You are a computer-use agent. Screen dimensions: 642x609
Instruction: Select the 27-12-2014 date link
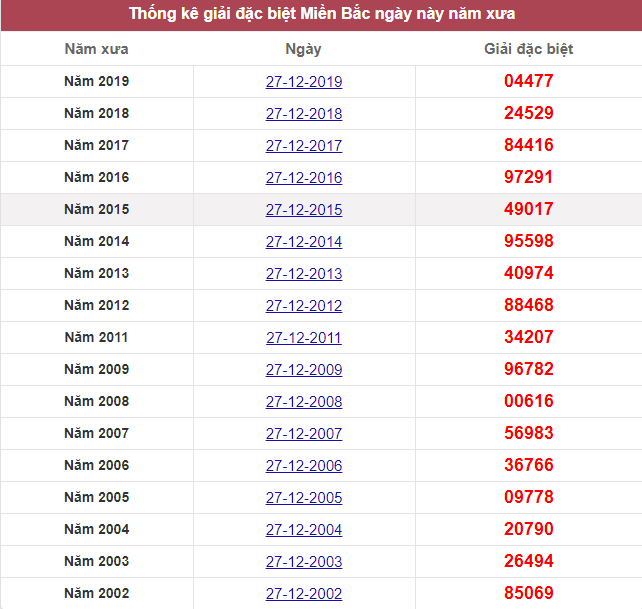tap(304, 242)
